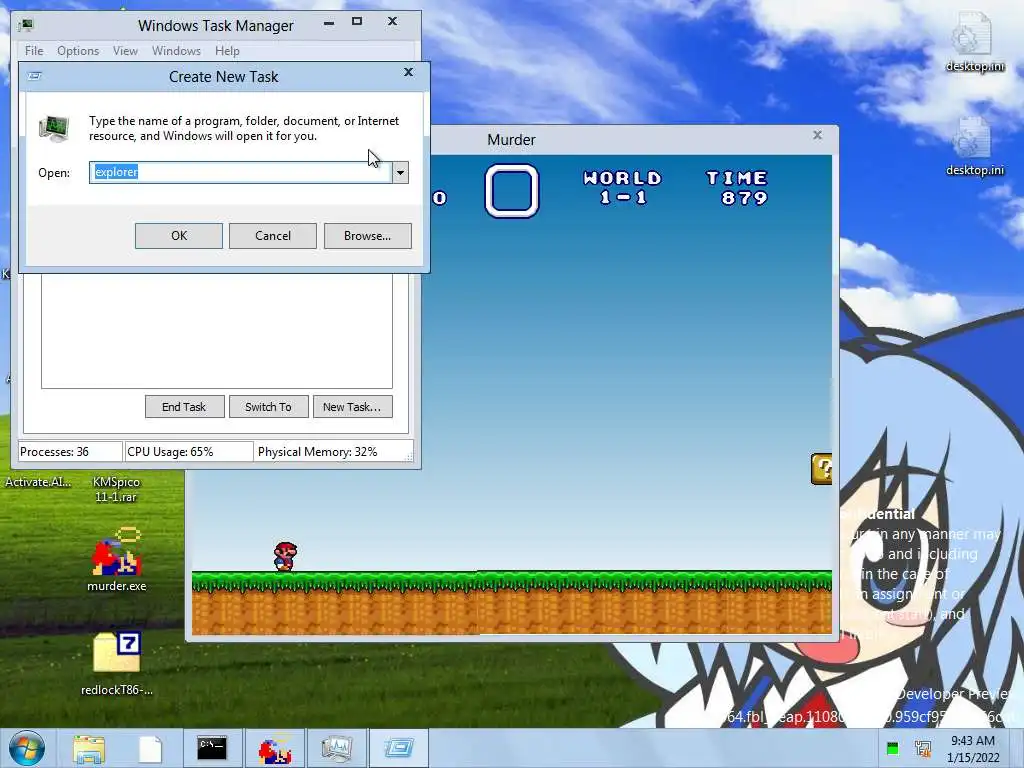Screen dimensions: 1024x768
Task: Click the question mark block in Murder game
Action: point(821,469)
